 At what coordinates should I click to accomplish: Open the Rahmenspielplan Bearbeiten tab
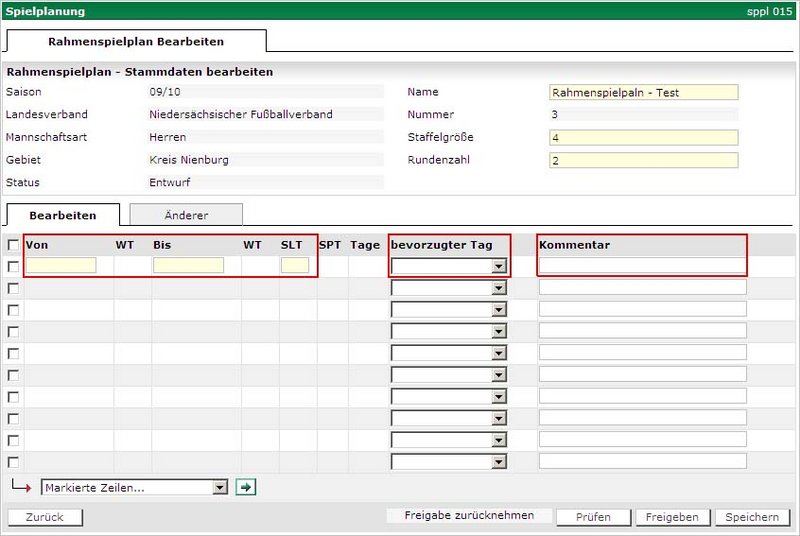point(136,42)
